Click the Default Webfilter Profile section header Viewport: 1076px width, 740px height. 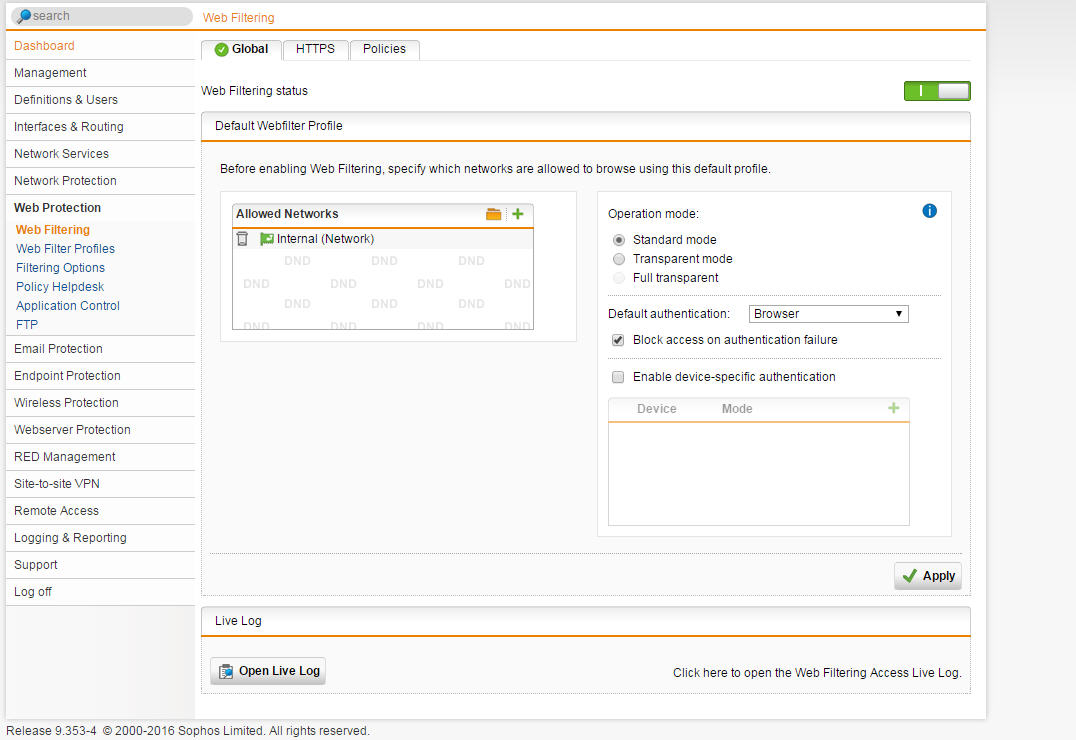585,126
